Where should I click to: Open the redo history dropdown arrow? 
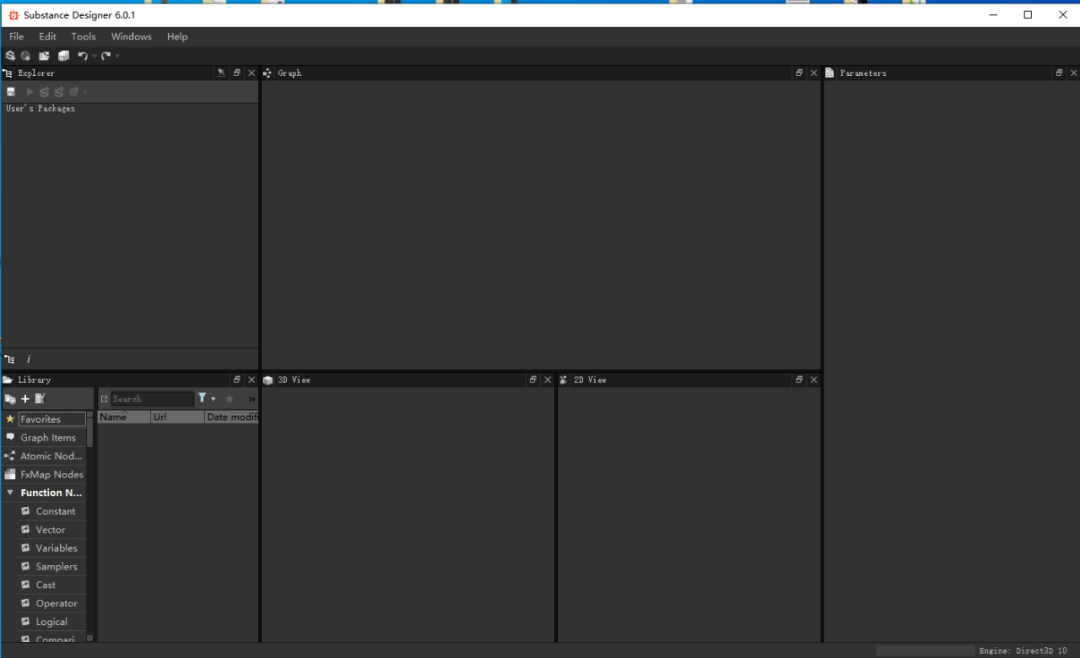(117, 56)
